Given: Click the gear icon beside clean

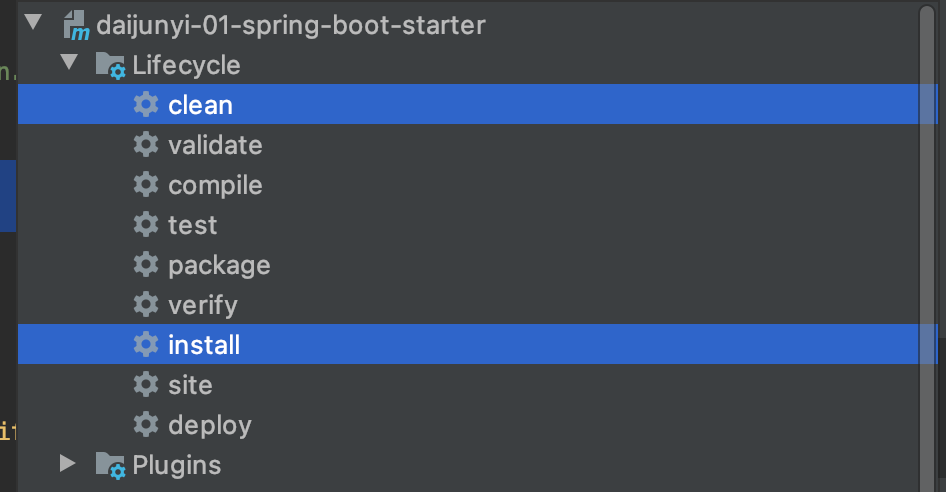Looking at the screenshot, I should 146,104.
